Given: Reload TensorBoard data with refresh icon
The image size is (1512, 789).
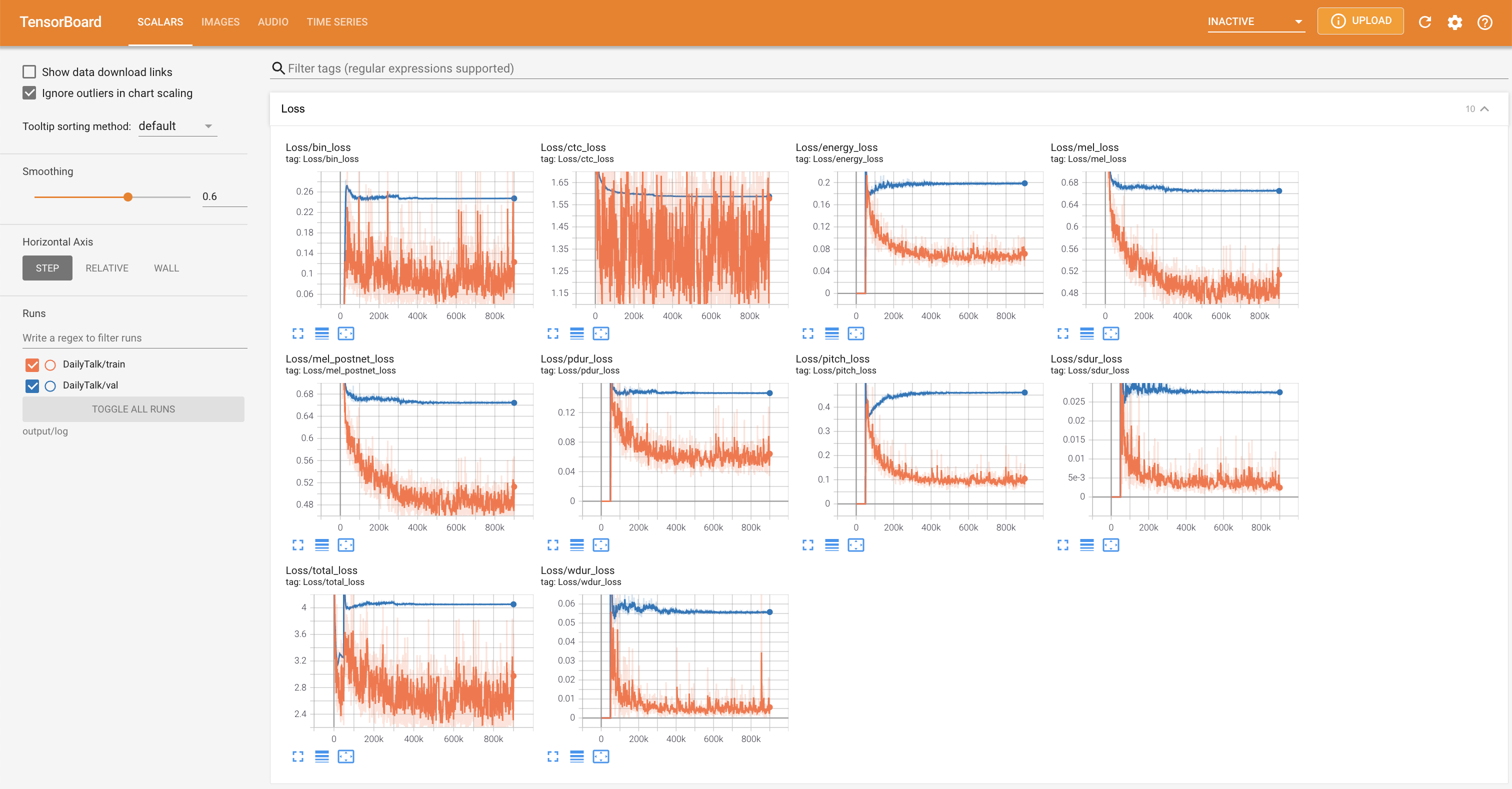Looking at the screenshot, I should [x=1424, y=22].
